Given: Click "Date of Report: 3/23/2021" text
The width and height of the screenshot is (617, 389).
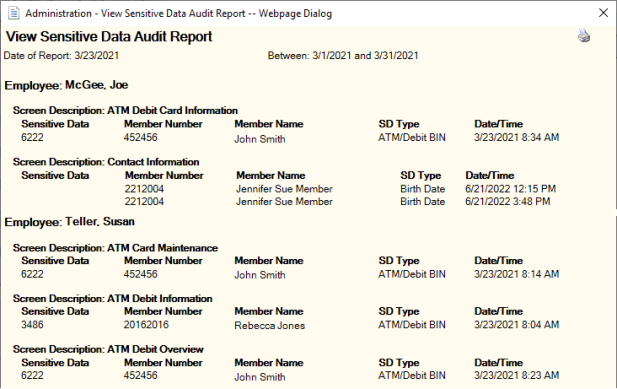Looking at the screenshot, I should pyautogui.click(x=61, y=55).
